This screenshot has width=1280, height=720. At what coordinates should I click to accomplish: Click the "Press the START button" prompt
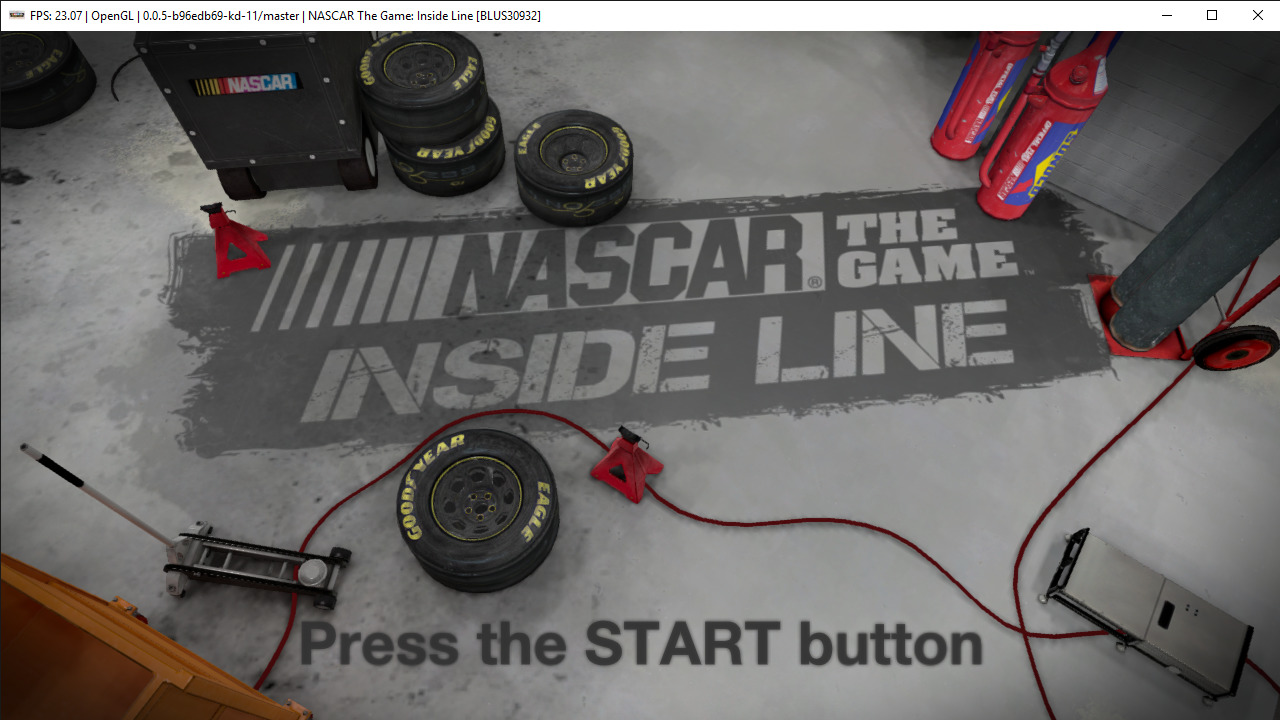tap(641, 645)
